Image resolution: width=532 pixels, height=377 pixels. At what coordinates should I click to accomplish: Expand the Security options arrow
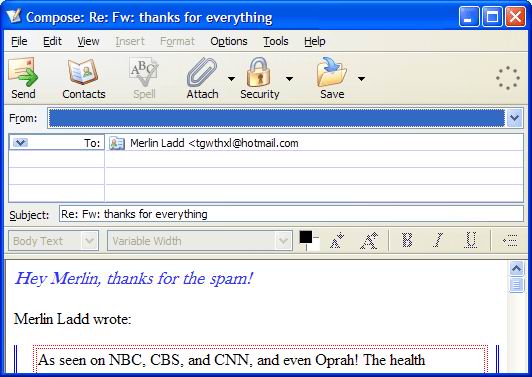pos(289,79)
